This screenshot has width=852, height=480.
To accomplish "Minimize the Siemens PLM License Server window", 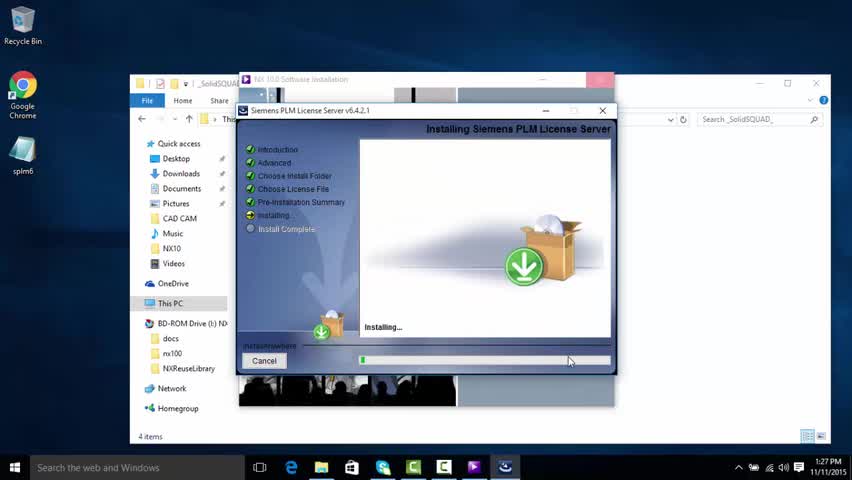I will [x=546, y=110].
